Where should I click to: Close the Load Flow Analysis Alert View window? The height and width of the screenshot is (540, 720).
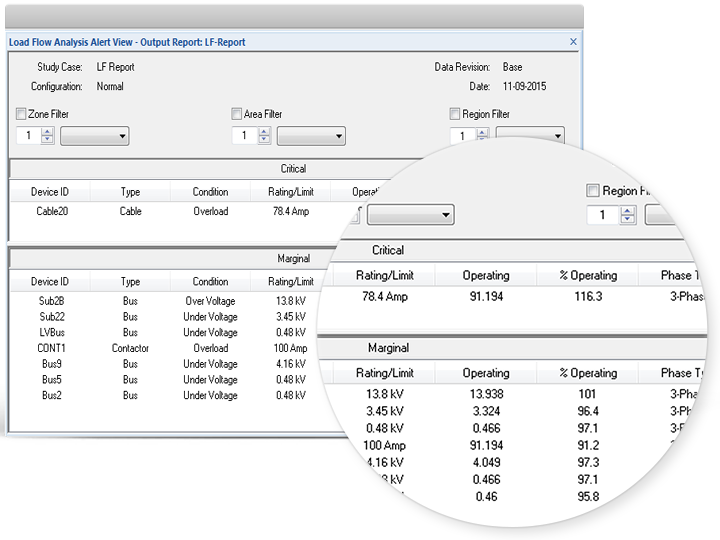(573, 42)
